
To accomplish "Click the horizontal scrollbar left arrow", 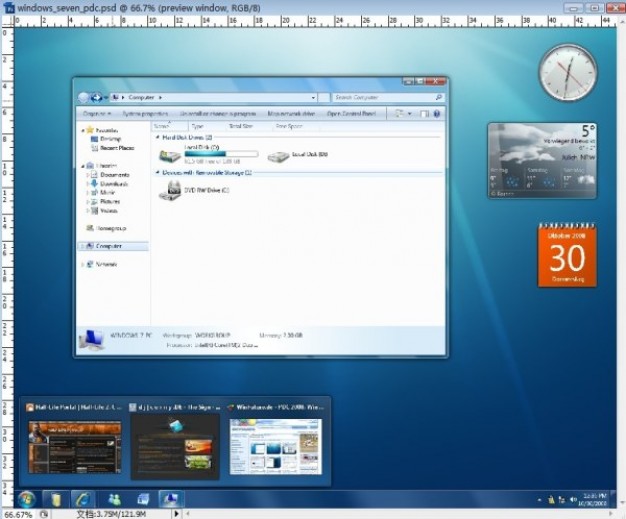I will coord(188,514).
